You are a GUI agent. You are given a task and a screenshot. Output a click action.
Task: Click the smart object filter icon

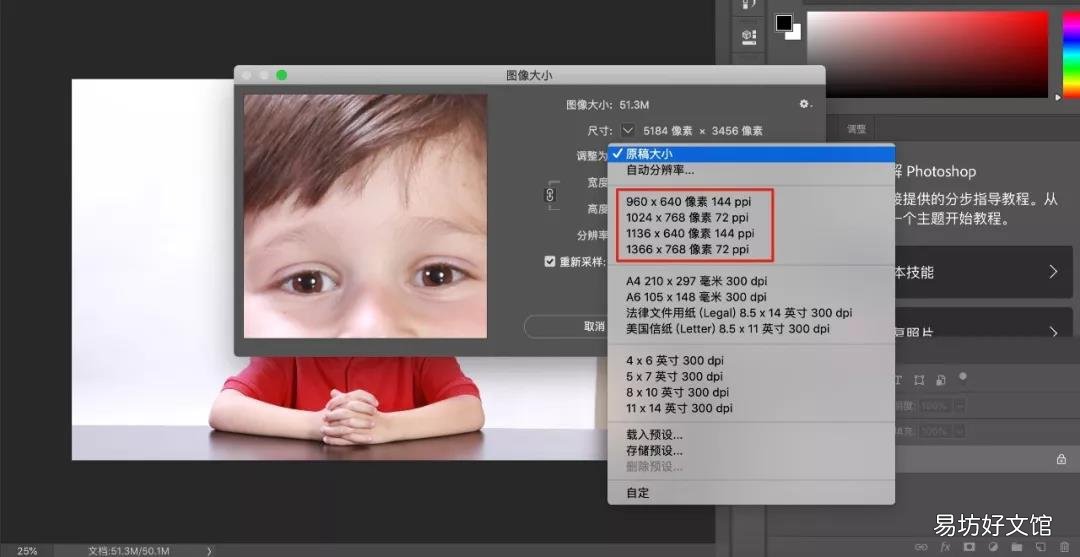(x=941, y=380)
